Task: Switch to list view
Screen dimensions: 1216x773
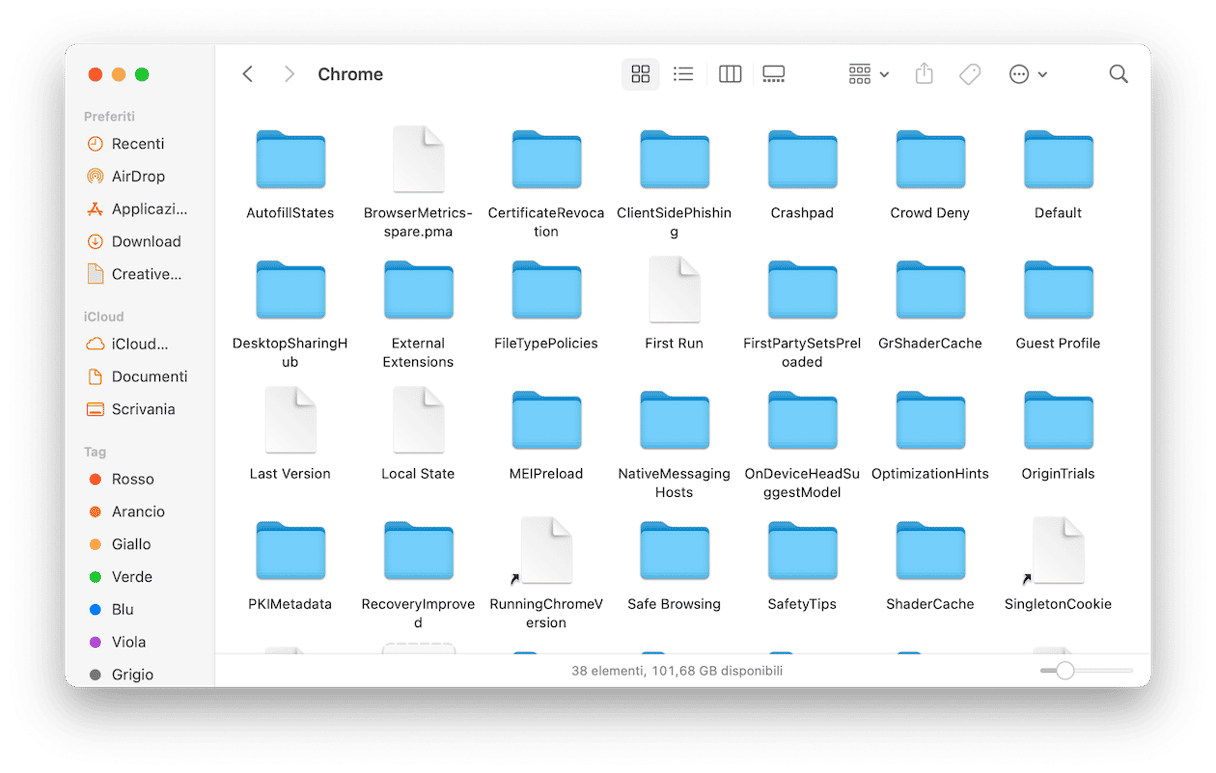Action: (683, 74)
